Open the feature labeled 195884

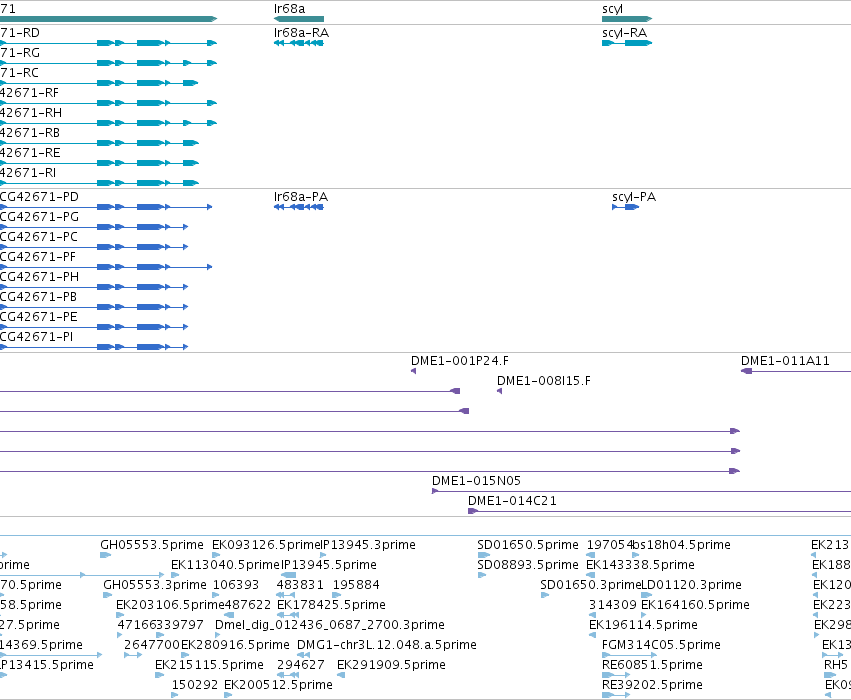356,585
